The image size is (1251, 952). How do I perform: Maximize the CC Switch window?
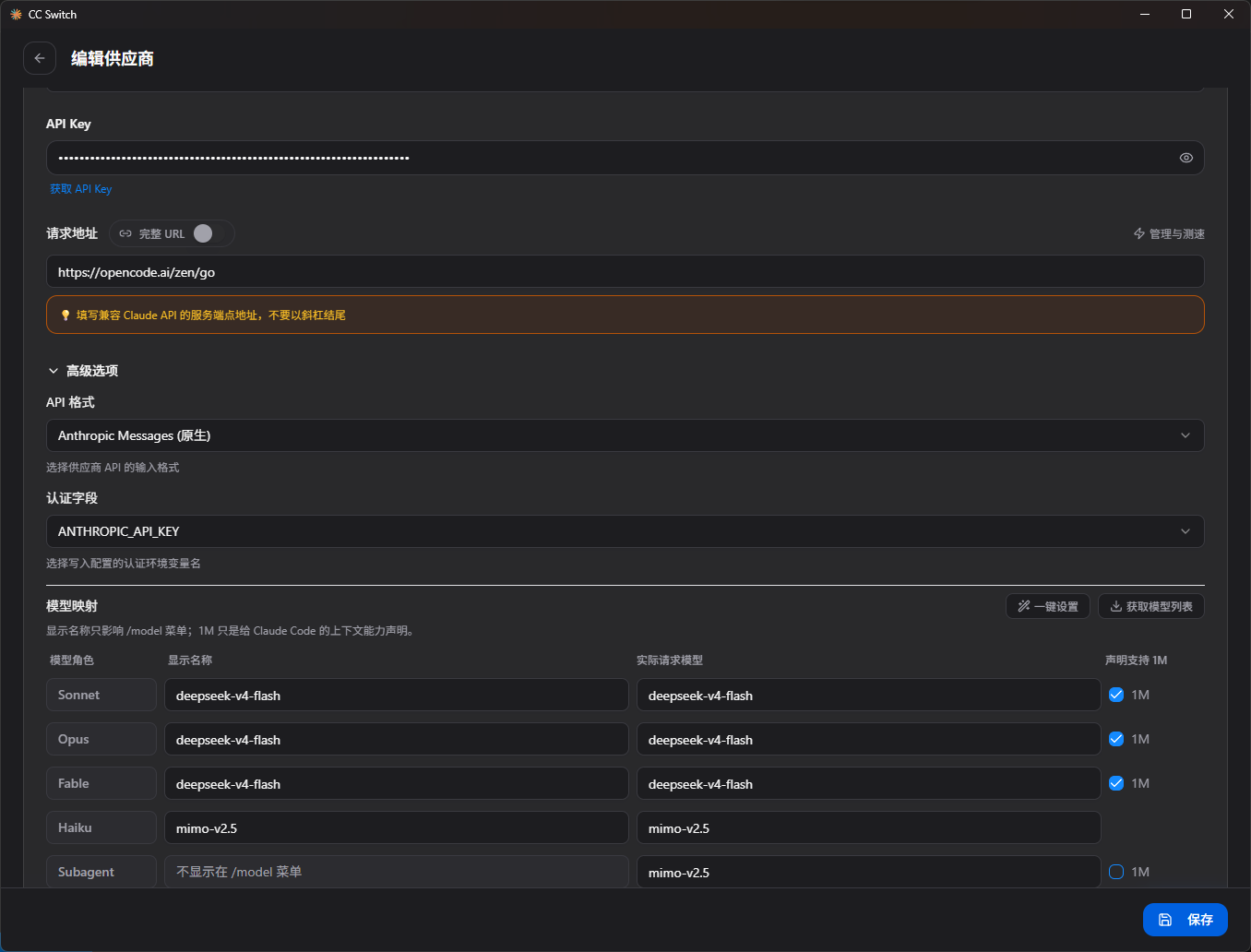pos(1186,14)
